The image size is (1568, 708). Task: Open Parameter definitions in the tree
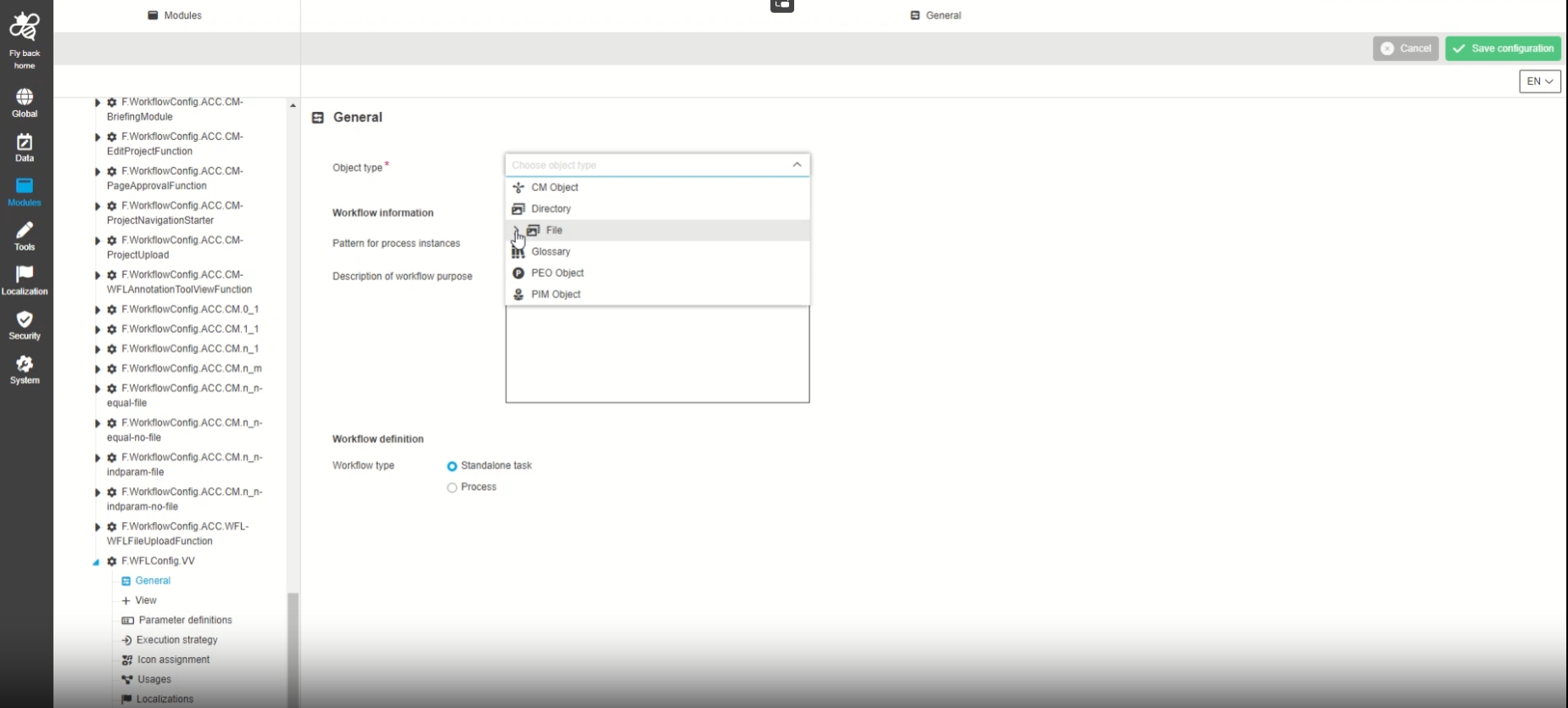click(x=185, y=621)
